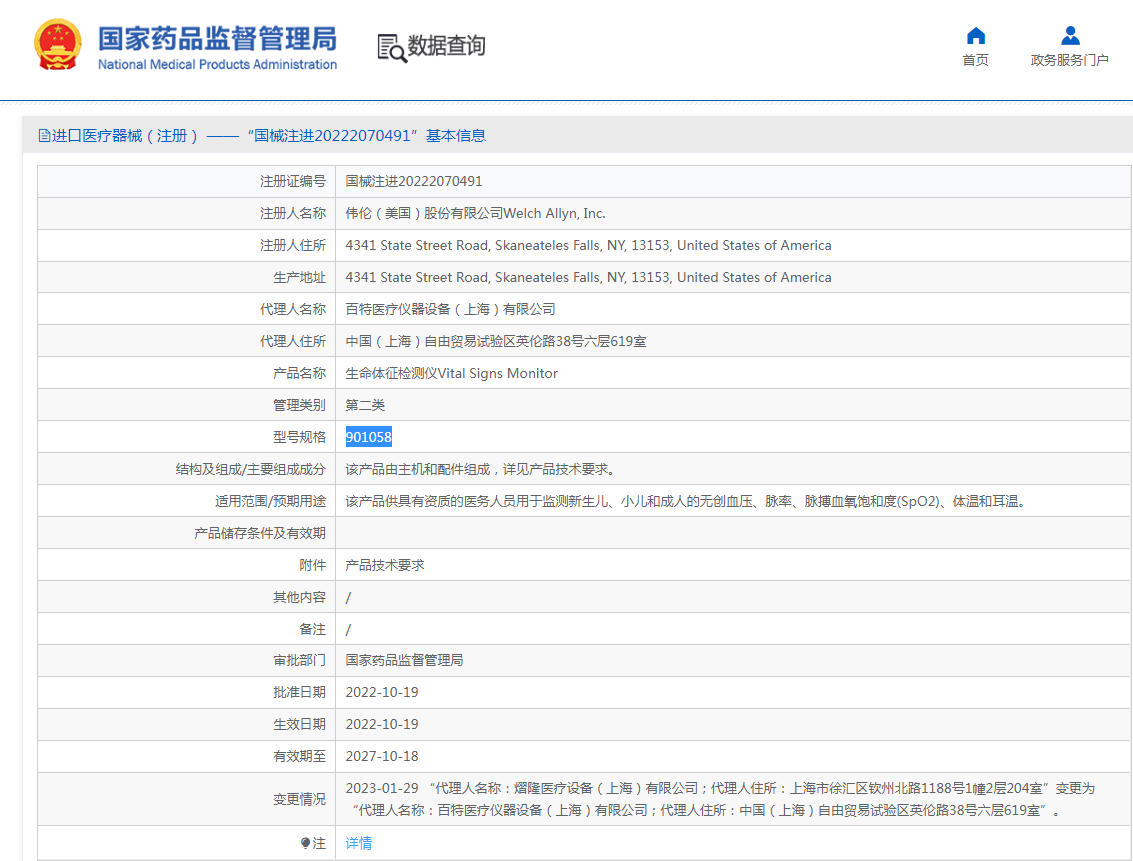The image size is (1133, 861).
Task: Open 政务服务门户 person icon
Action: coord(1070,35)
